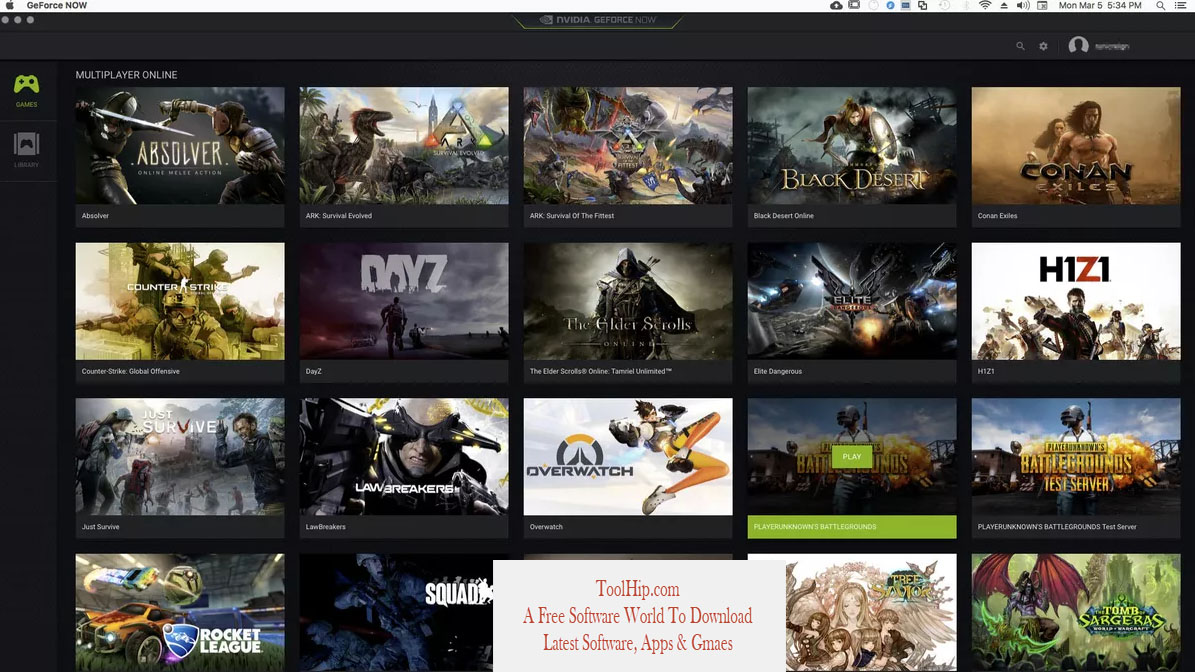Click the Time Machine menu bar icon
This screenshot has width=1195, height=672.
(944, 5)
